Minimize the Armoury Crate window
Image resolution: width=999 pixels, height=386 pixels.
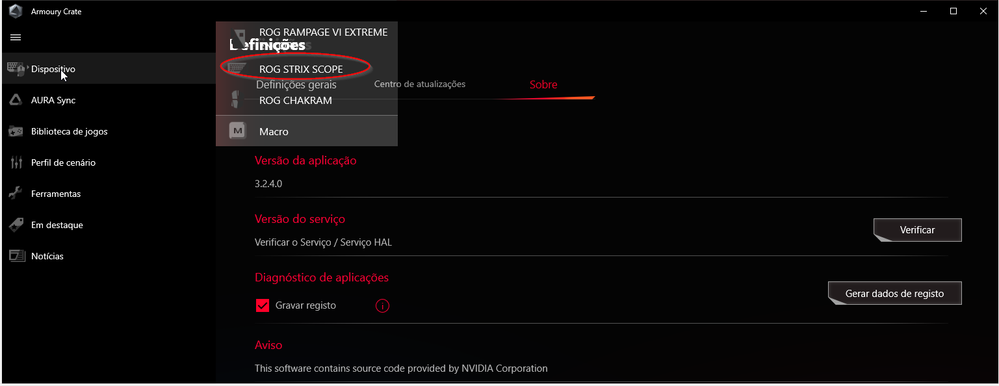tap(923, 11)
